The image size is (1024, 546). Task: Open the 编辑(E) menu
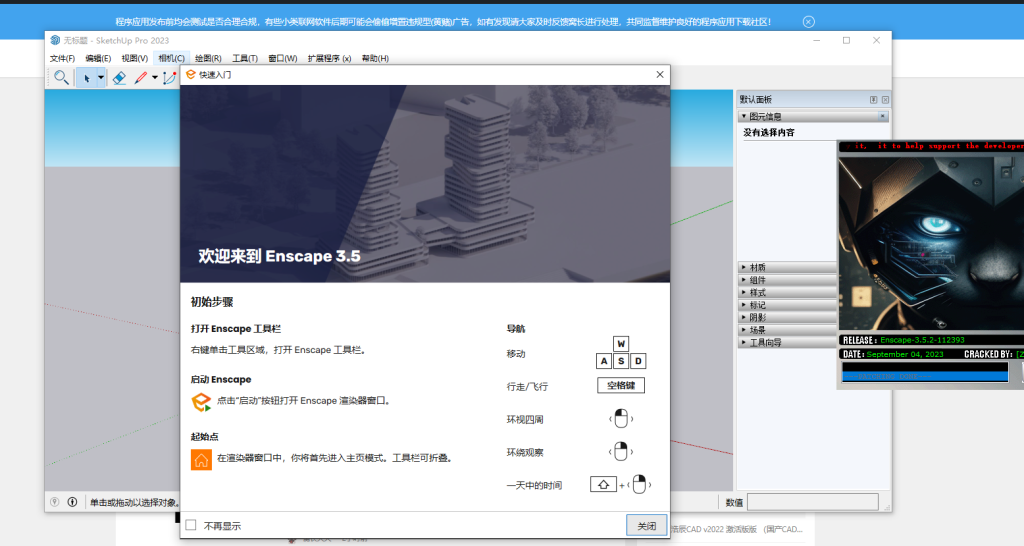tap(98, 58)
